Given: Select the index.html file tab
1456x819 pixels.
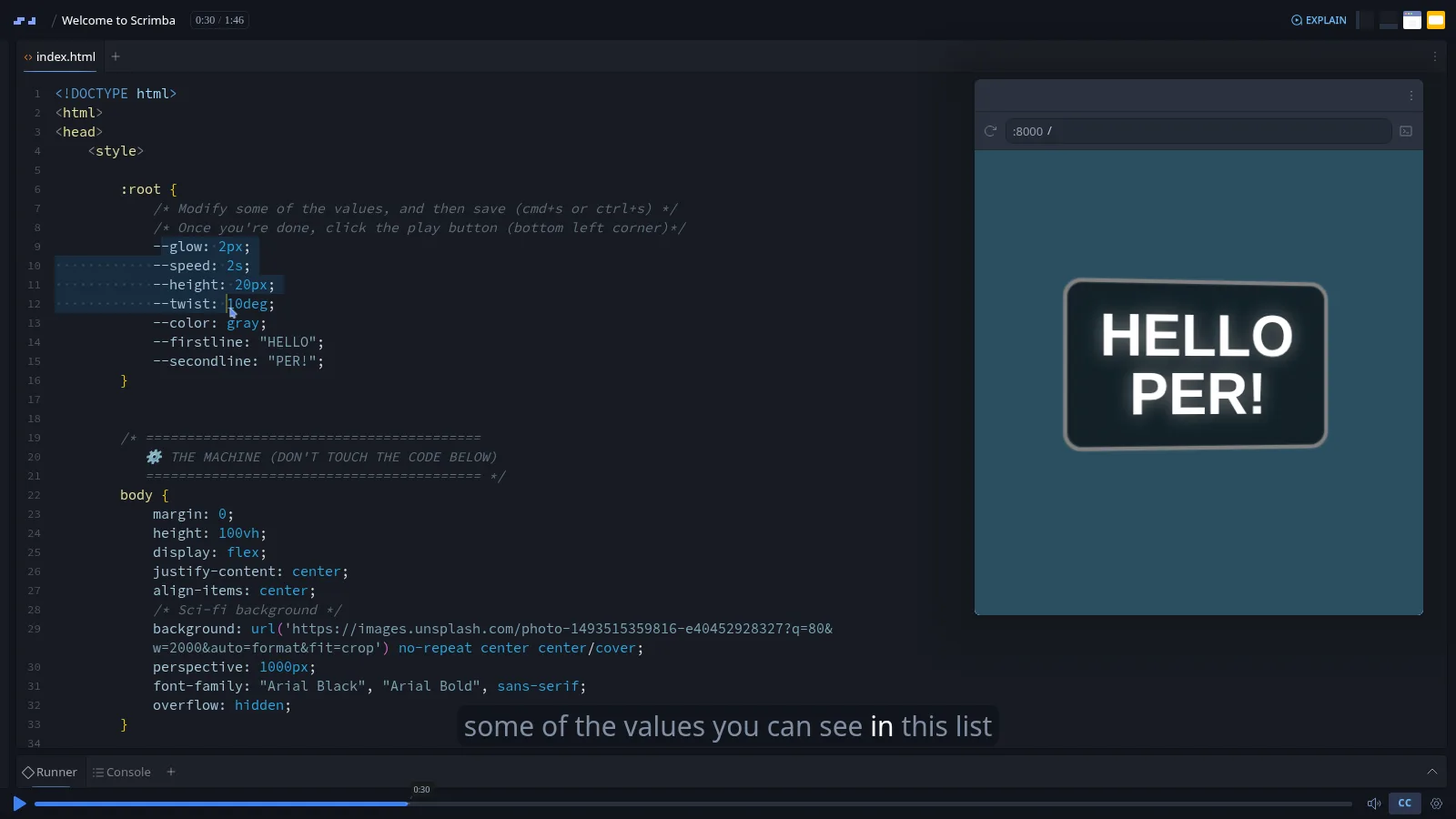Looking at the screenshot, I should [60, 56].
